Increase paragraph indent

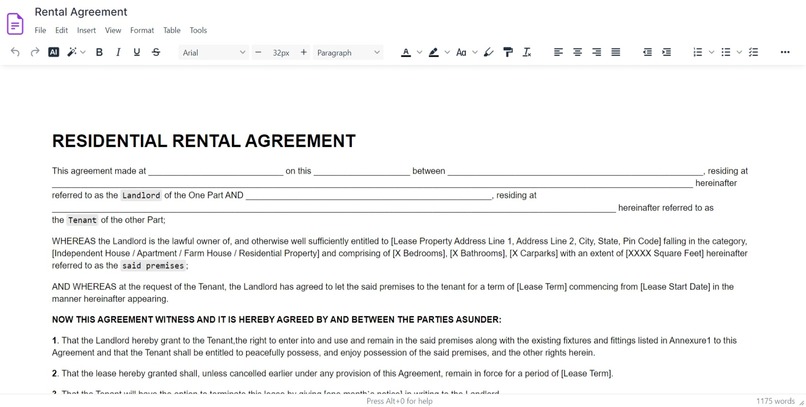(667, 52)
